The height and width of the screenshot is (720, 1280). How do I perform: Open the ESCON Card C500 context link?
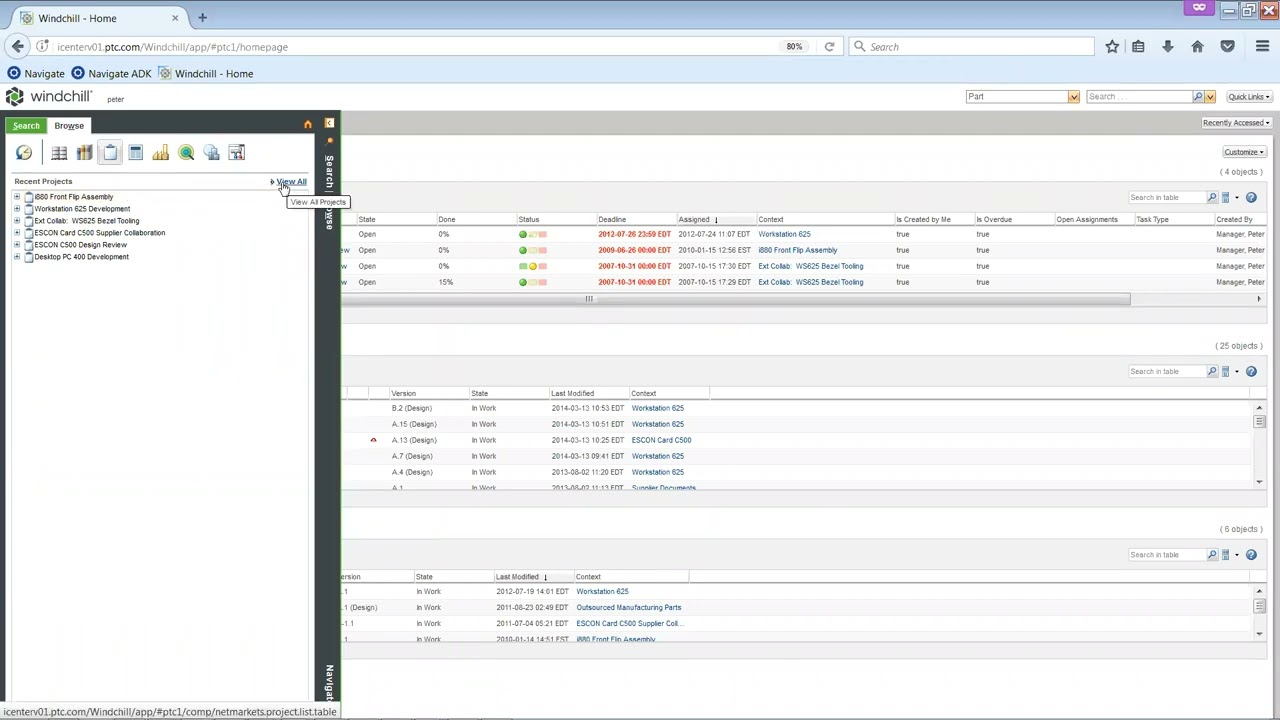pyautogui.click(x=661, y=440)
